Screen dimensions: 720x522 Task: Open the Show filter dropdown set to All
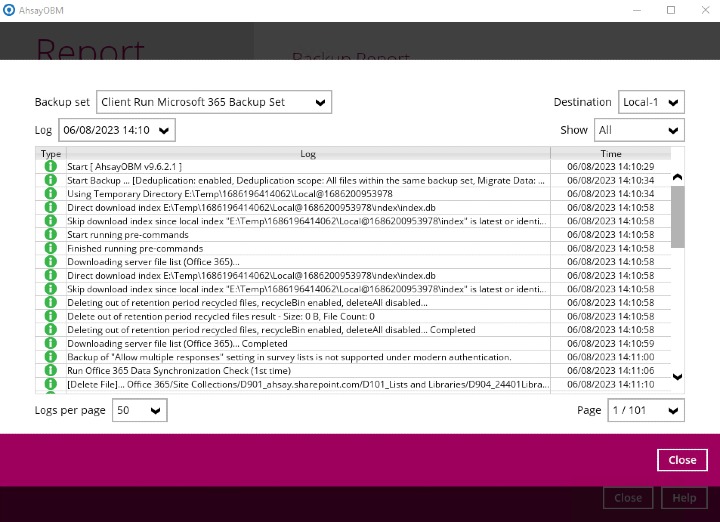point(639,130)
